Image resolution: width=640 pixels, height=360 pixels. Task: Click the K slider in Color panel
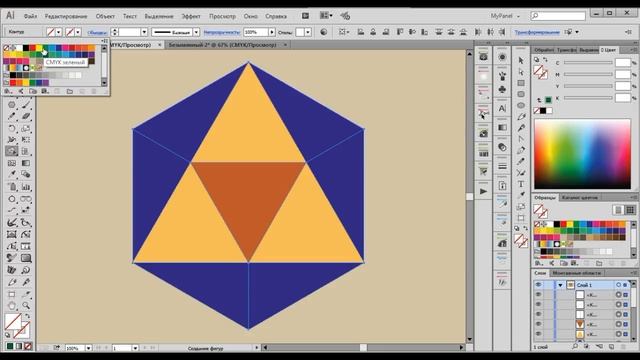tap(588, 98)
